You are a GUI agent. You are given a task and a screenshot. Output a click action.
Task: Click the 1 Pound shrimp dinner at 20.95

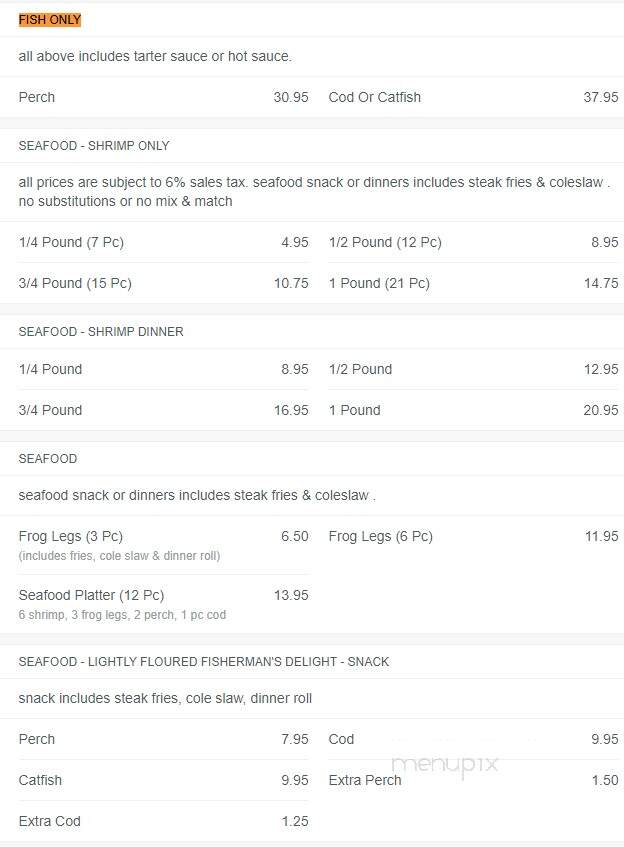(473, 411)
